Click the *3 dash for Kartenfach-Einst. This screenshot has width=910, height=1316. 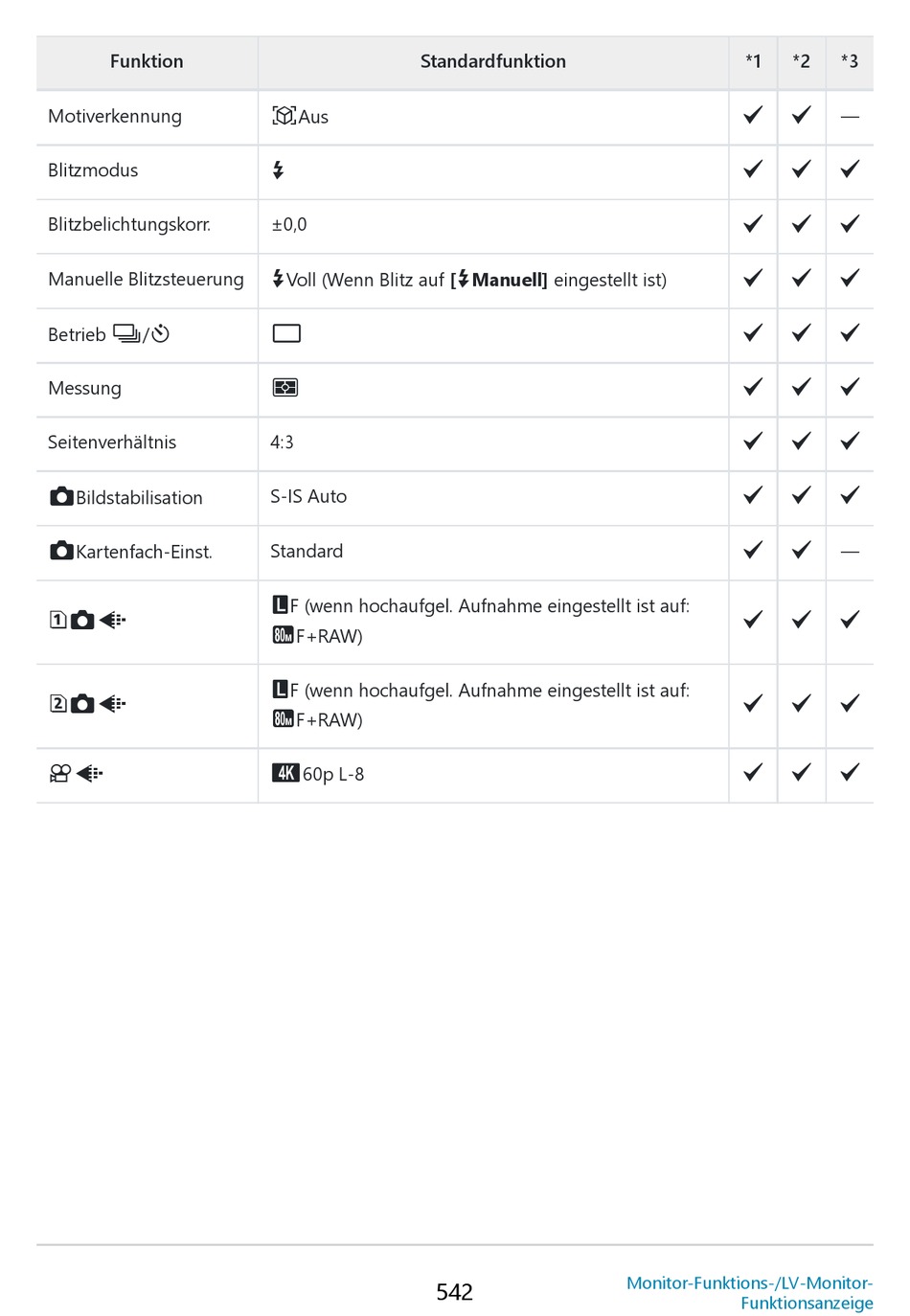click(x=850, y=552)
